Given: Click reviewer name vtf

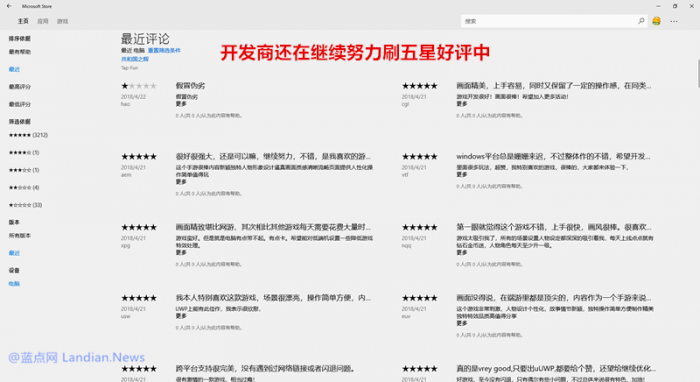Looking at the screenshot, I should click(405, 175).
